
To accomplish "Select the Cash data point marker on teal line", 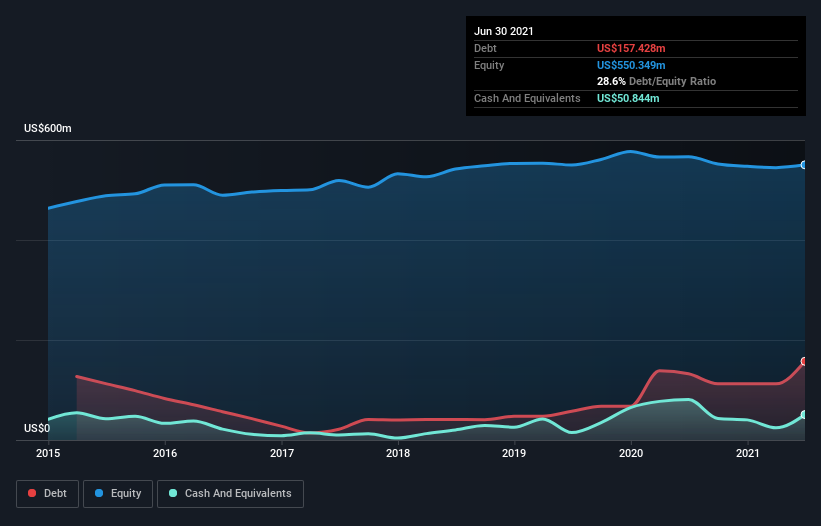I will [804, 415].
